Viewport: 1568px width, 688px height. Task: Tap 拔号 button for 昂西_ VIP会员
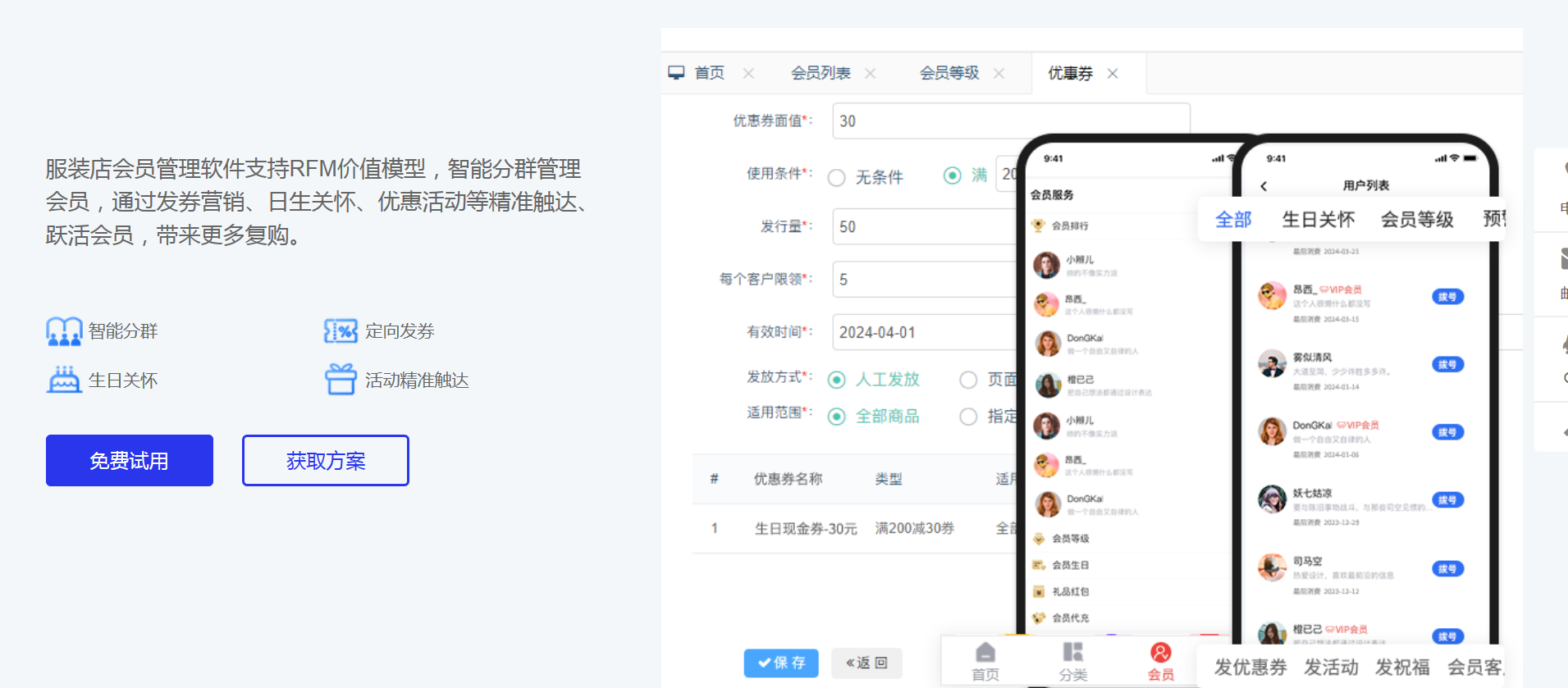[1448, 297]
